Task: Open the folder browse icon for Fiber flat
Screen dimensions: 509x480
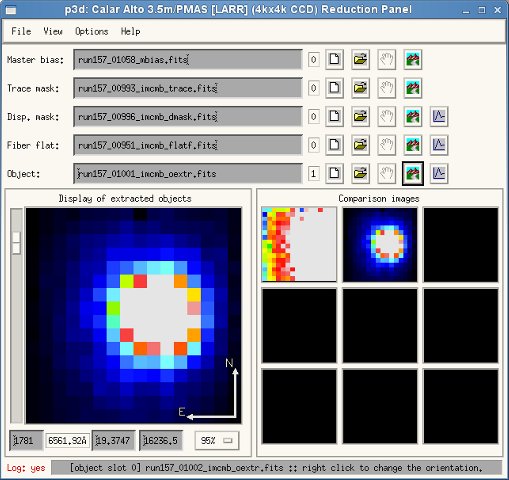Action: pos(360,145)
